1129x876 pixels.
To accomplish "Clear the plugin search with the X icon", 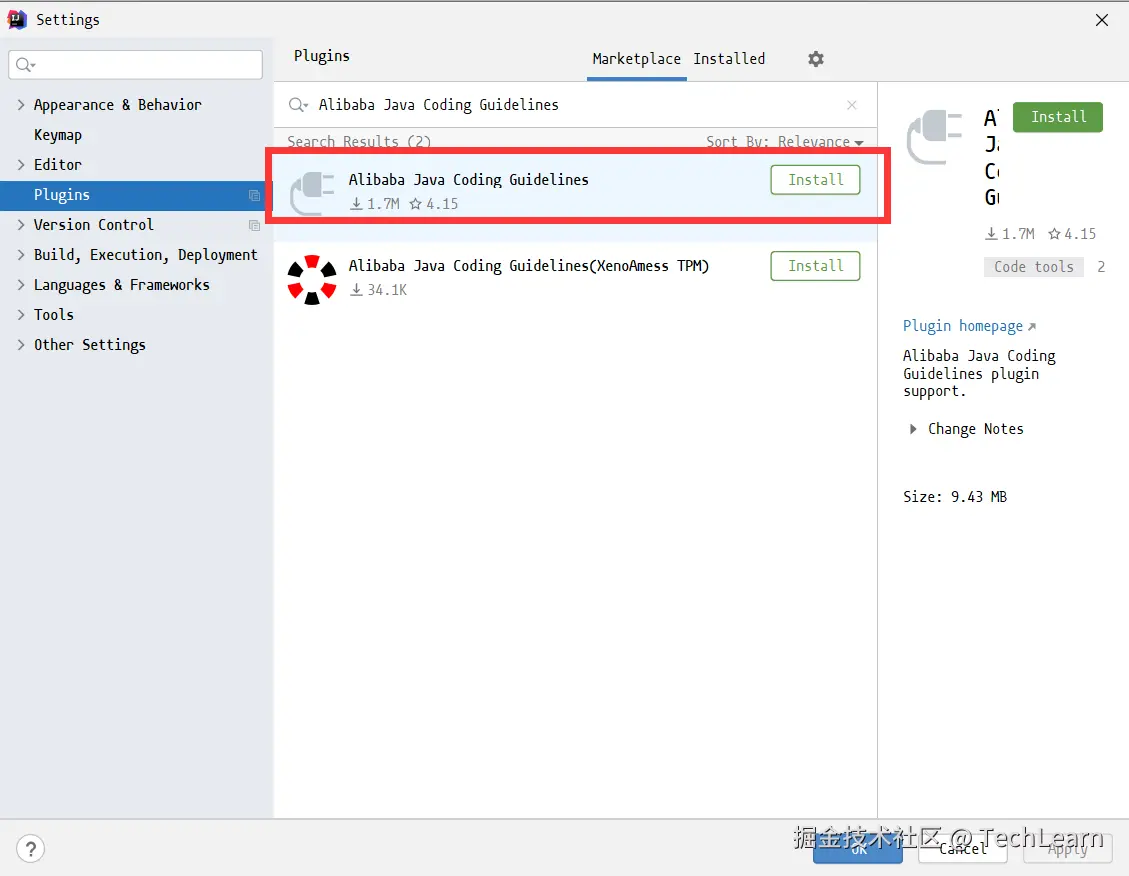I will 852,105.
